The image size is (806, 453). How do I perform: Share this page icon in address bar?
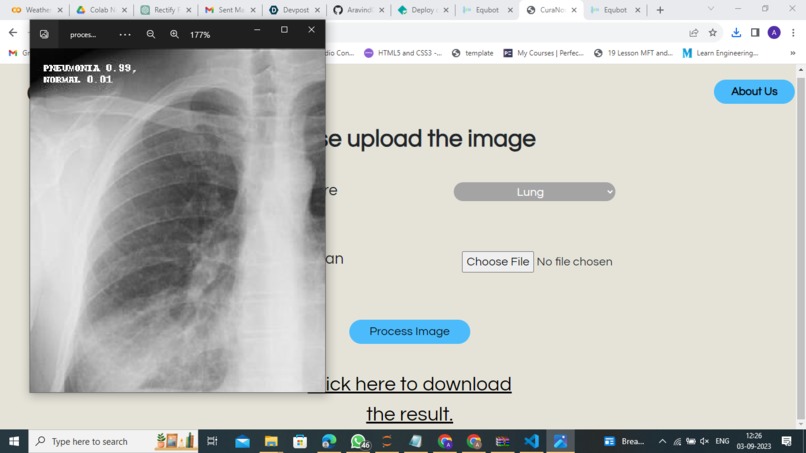point(693,32)
